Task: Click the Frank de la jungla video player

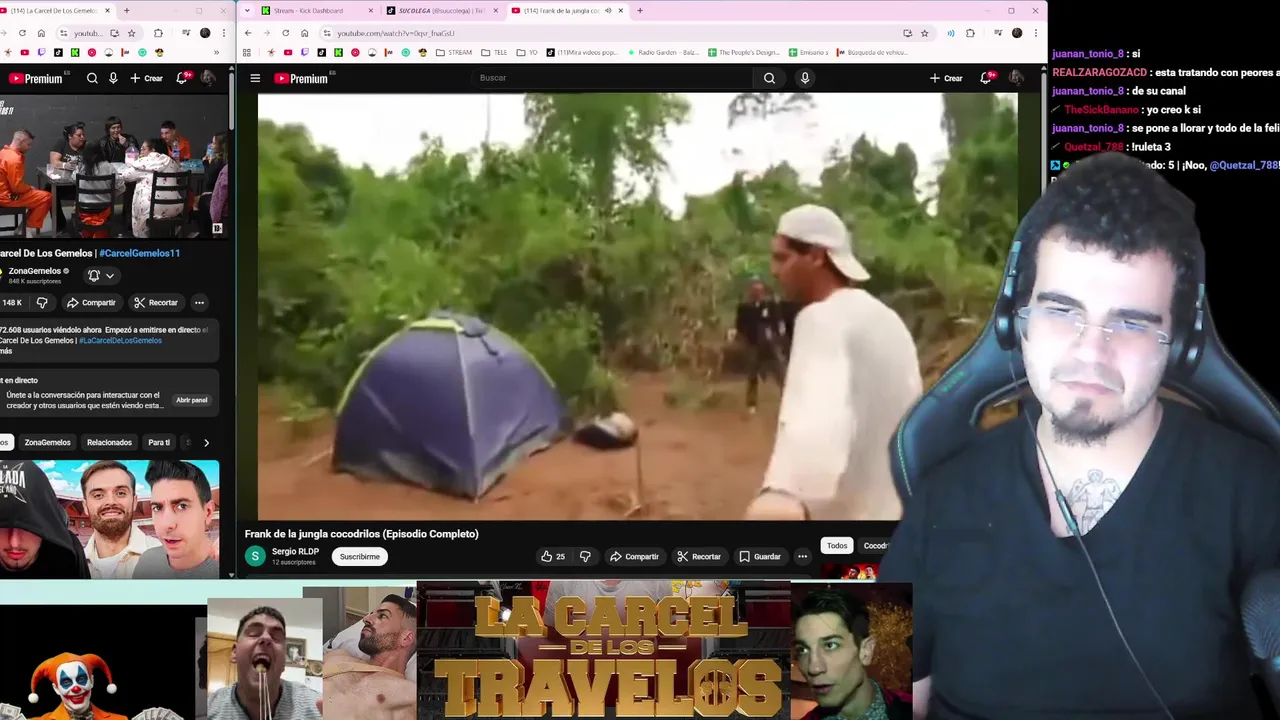Action: (637, 306)
